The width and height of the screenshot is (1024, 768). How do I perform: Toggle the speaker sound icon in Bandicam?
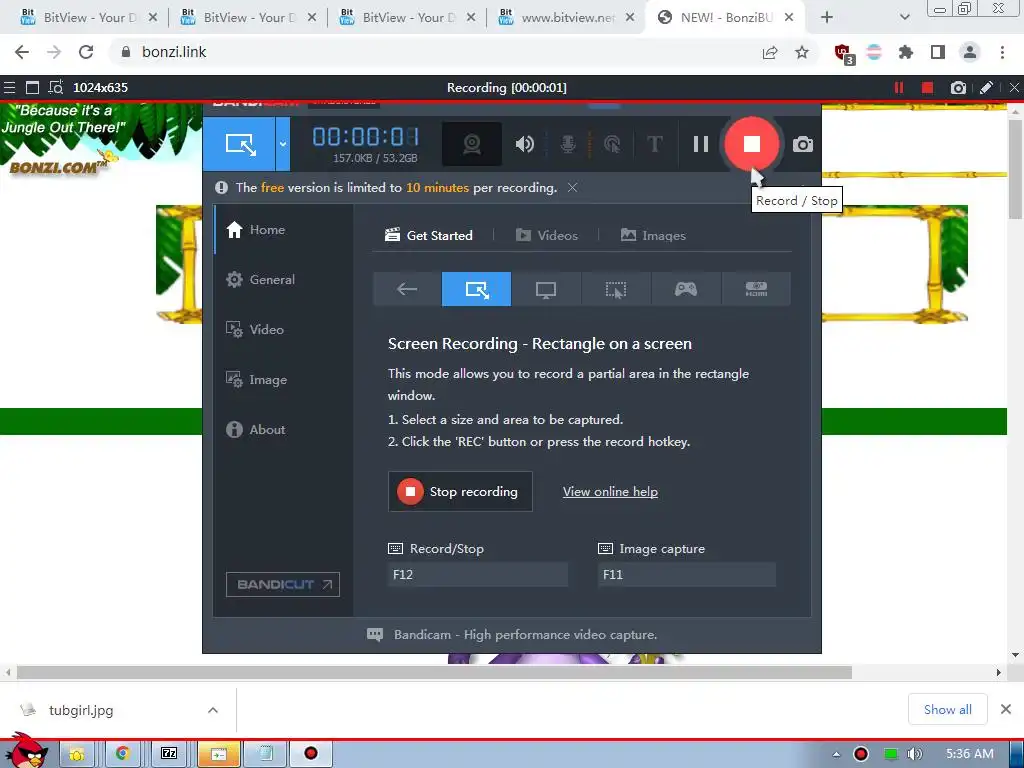[x=524, y=144]
